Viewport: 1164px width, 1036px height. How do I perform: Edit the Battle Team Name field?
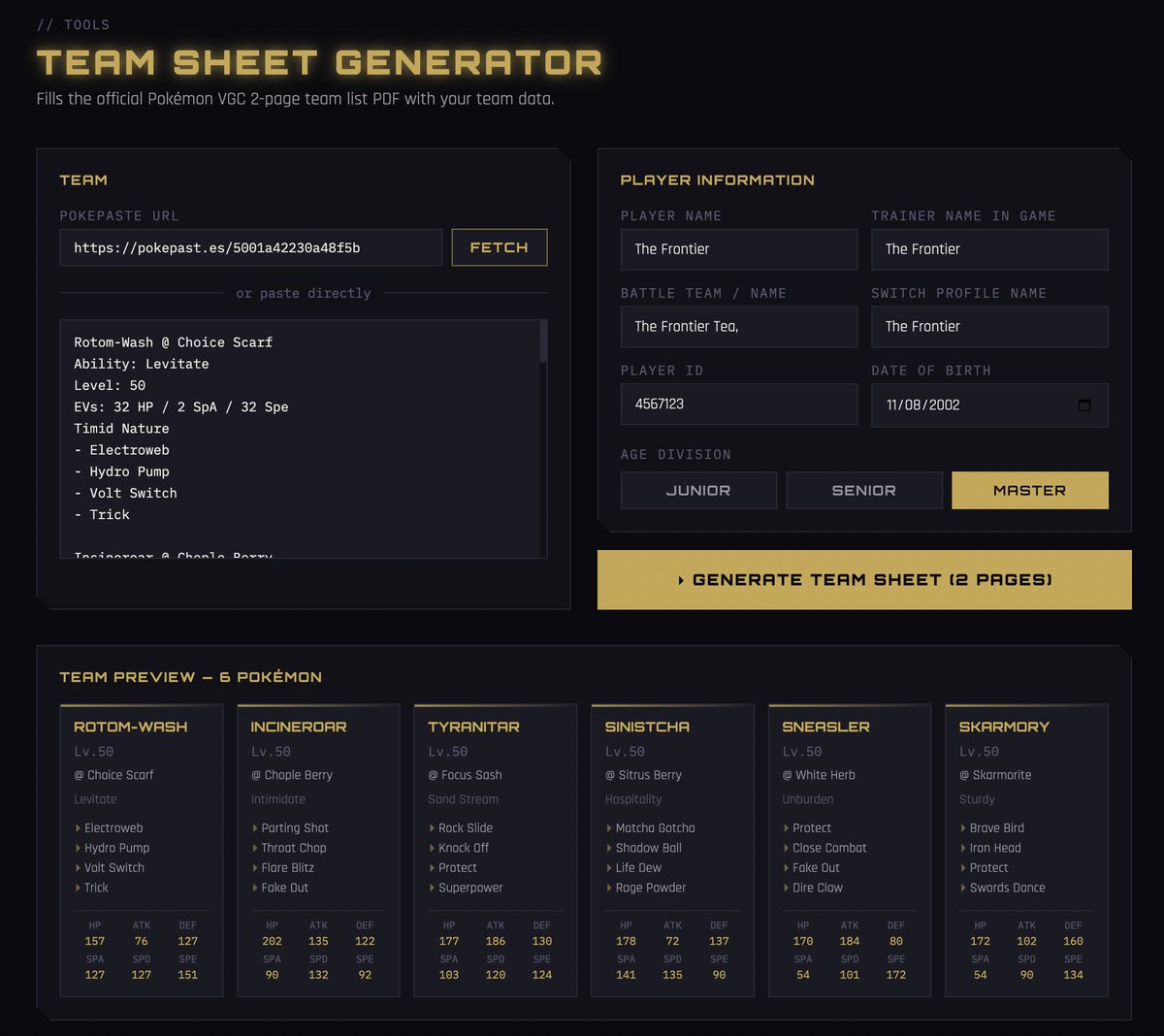pos(739,327)
